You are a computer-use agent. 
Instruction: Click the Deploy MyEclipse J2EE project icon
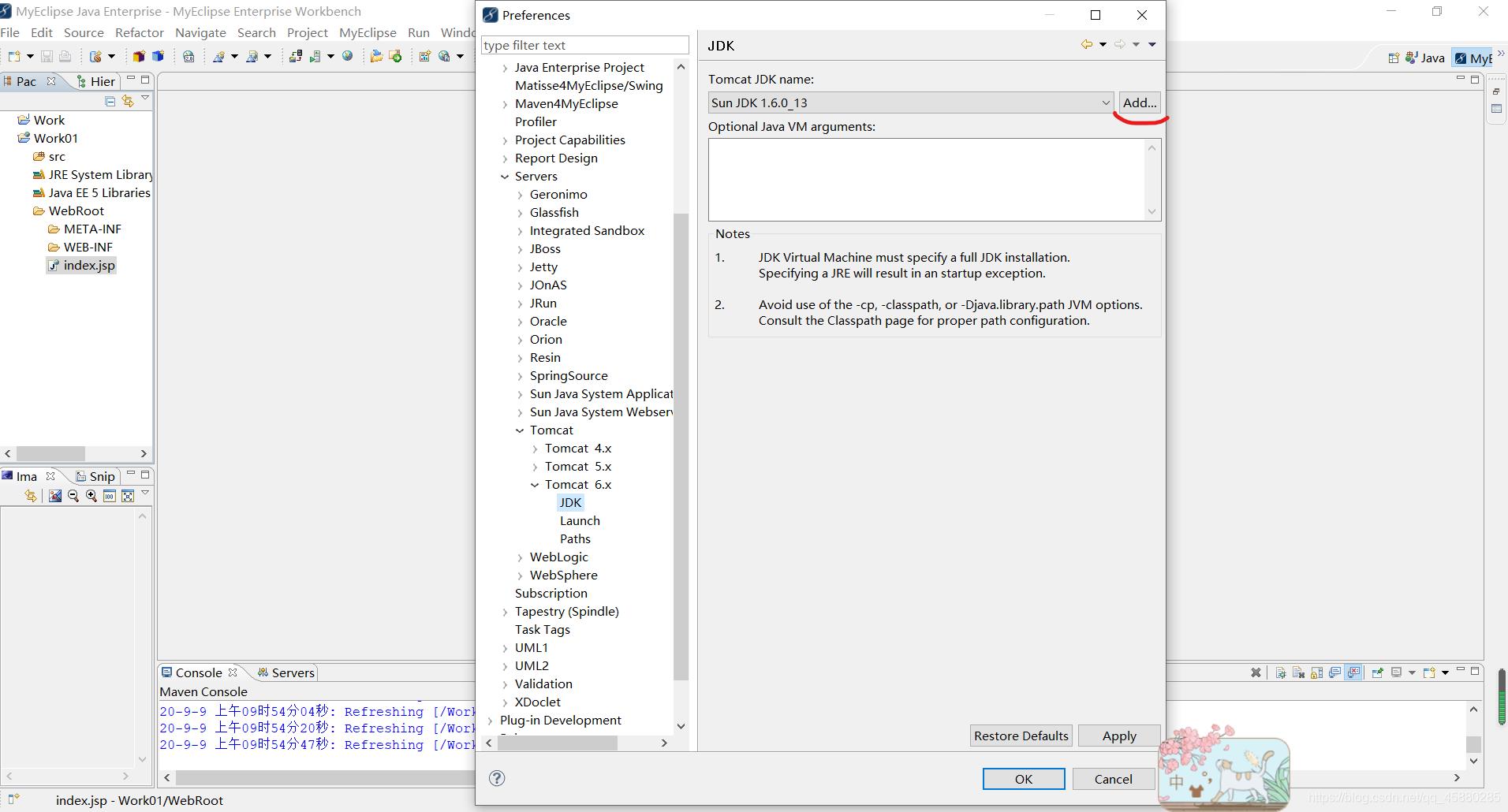click(296, 56)
